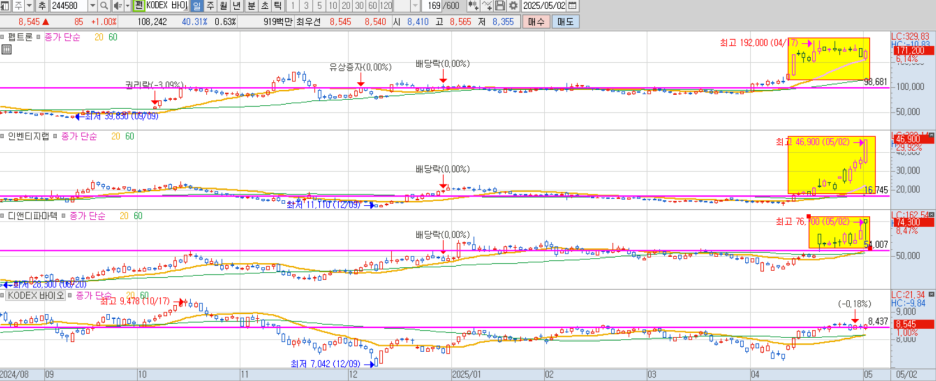Click the KODEX 바이 stock name field
Viewport: 936px width, 381px height.
pos(168,6)
